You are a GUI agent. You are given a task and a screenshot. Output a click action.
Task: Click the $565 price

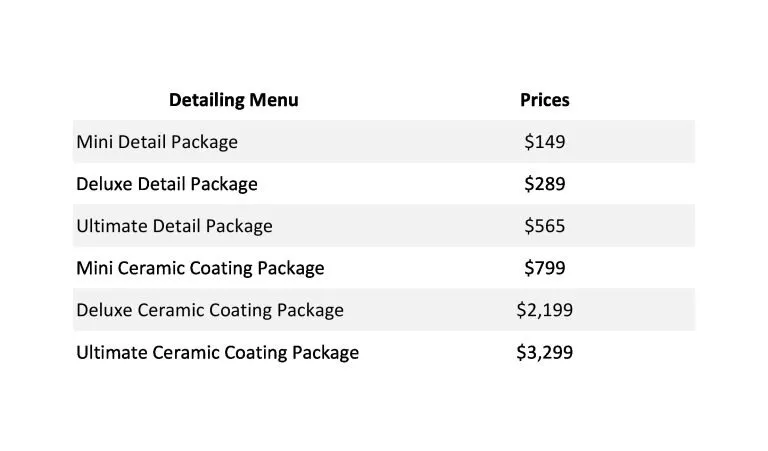[545, 226]
